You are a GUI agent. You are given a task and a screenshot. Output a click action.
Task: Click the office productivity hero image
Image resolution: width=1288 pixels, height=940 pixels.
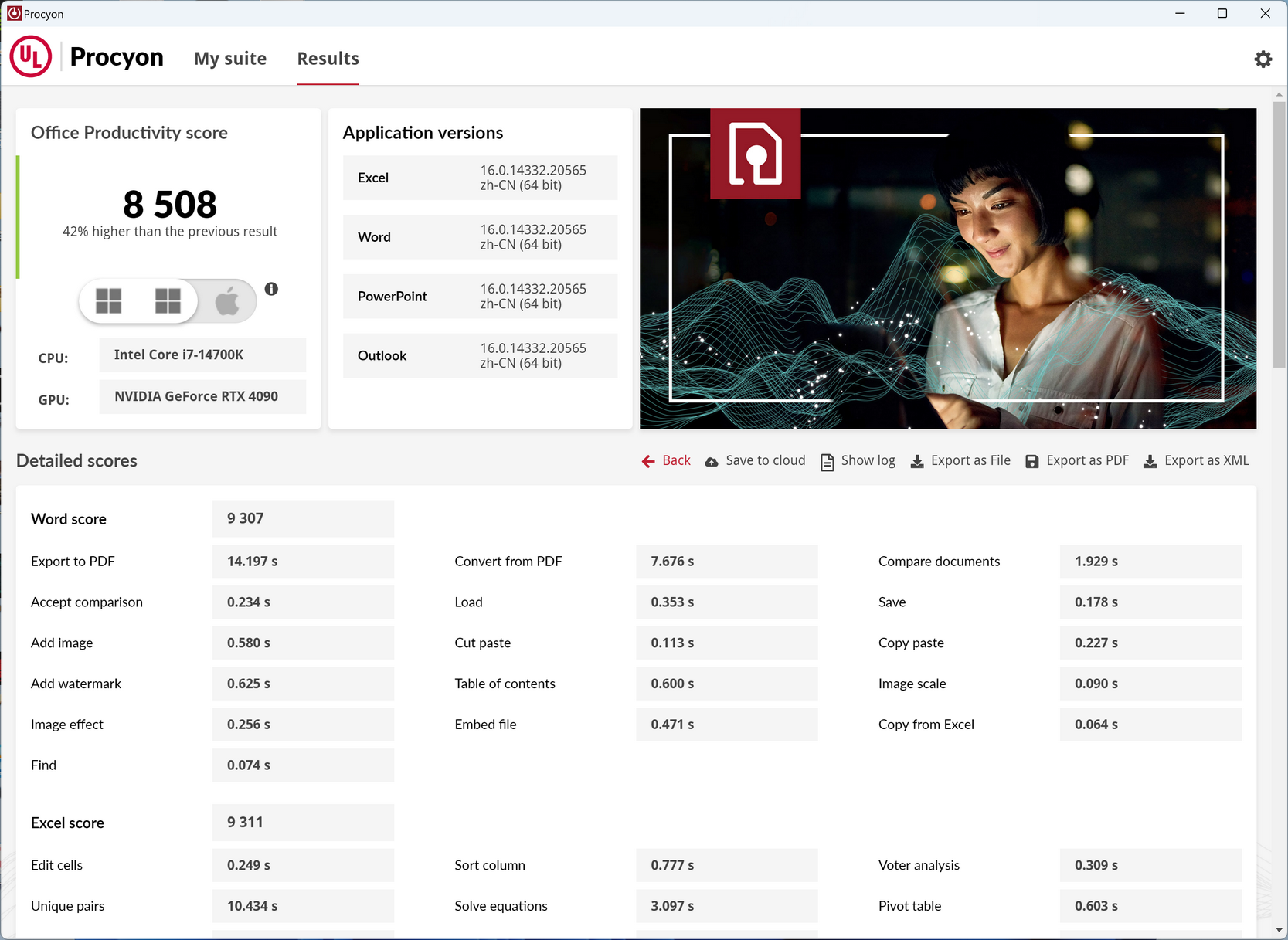coord(948,268)
